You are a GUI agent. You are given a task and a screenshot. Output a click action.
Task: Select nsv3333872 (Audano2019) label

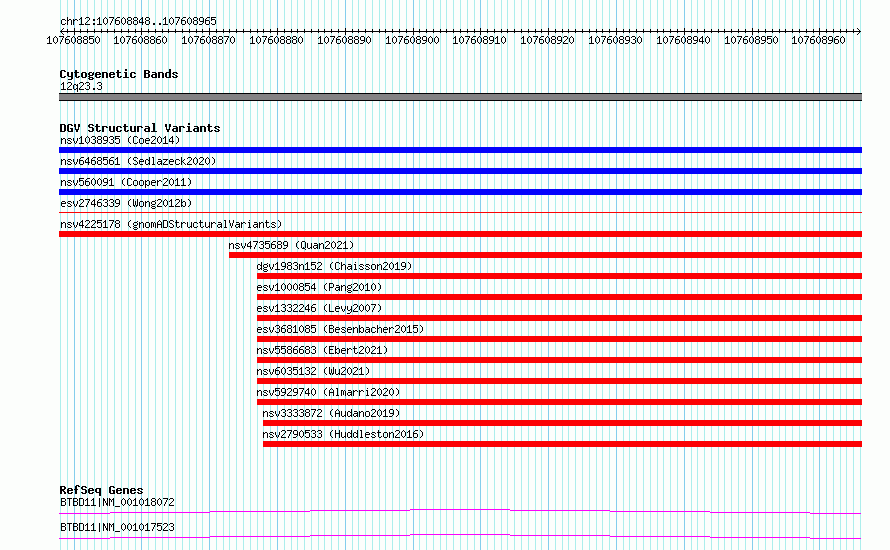click(x=331, y=413)
